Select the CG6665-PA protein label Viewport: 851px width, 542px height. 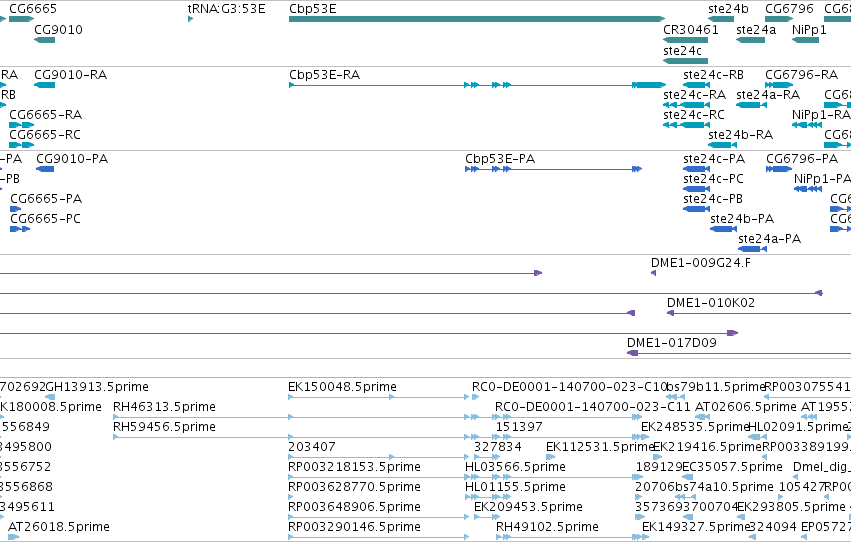click(x=46, y=199)
